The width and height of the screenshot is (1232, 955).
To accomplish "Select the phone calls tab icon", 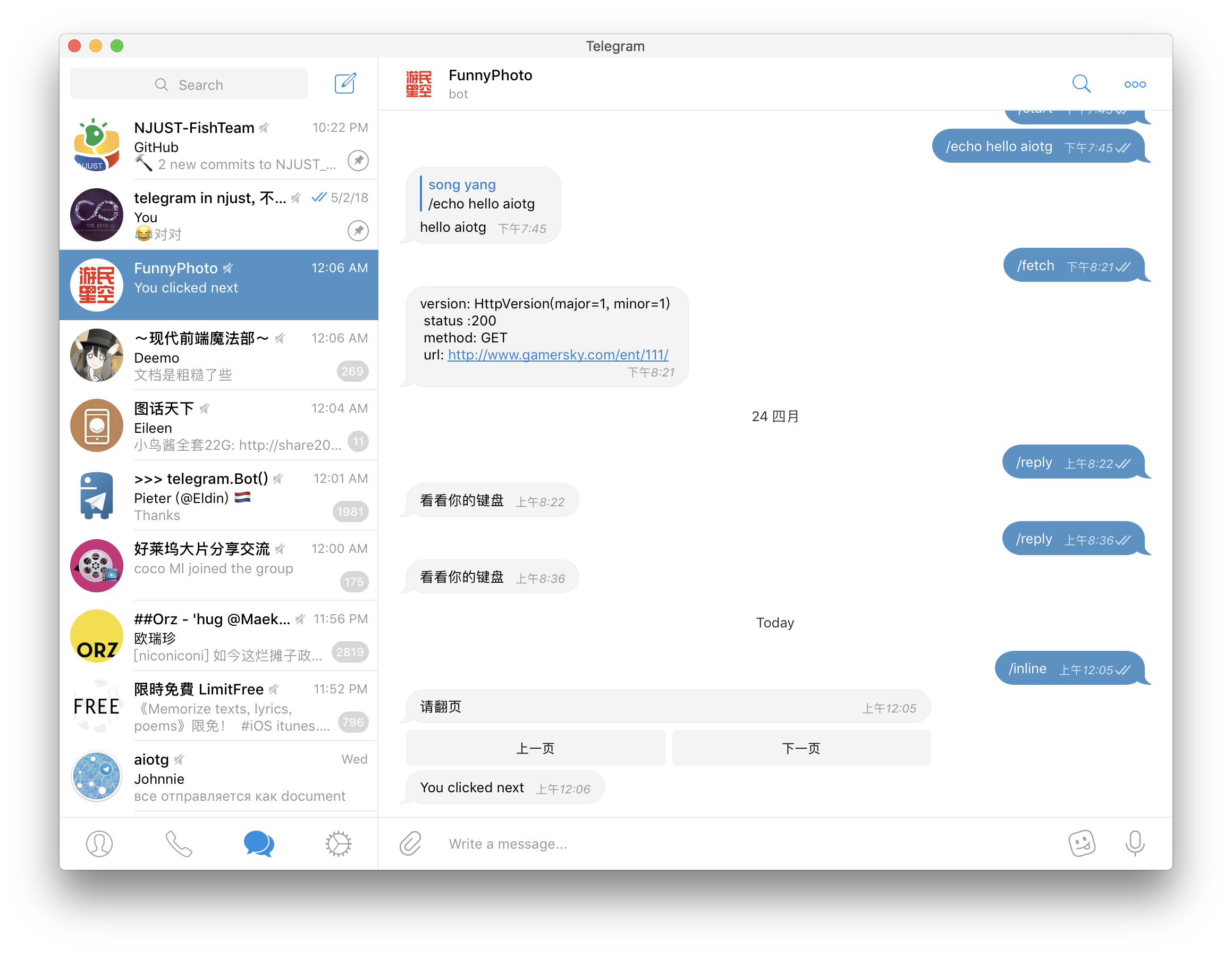I will [178, 843].
